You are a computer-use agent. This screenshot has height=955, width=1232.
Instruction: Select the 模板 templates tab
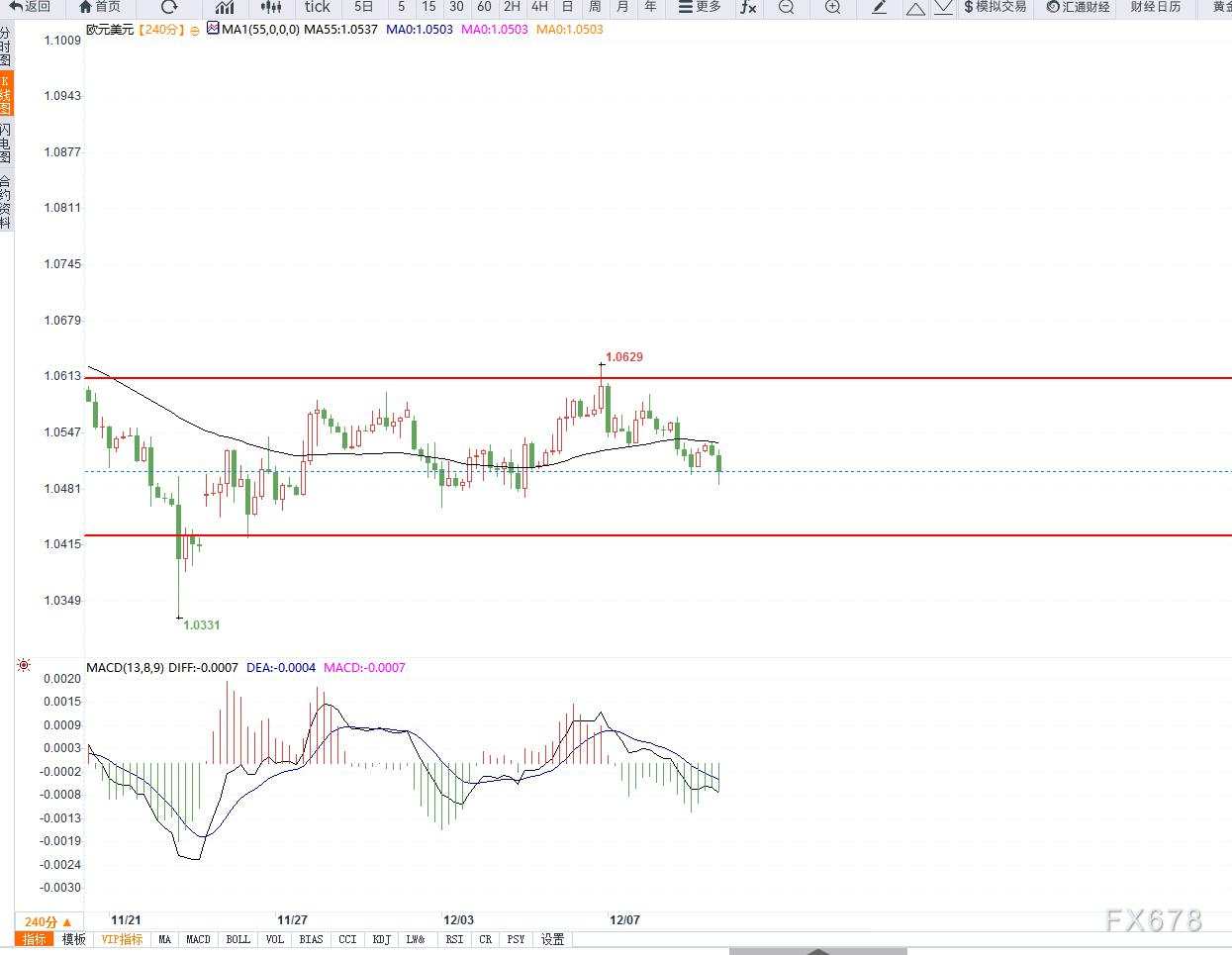(74, 939)
